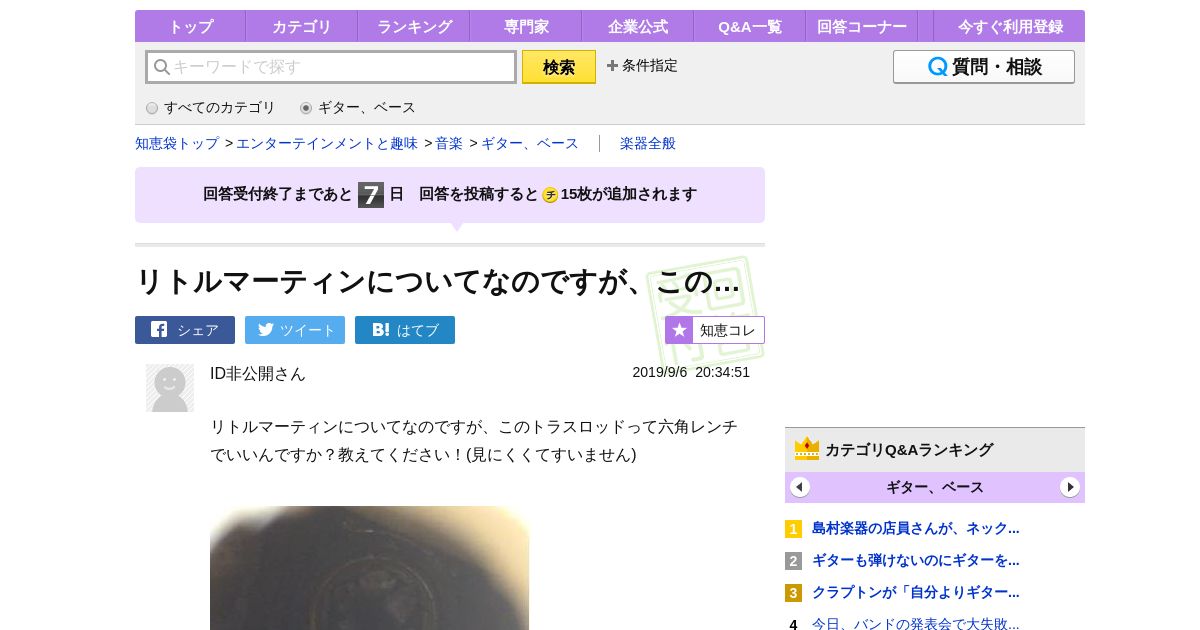Open ranking item 島村楽器の店員さんが、ネック...
Screen dimensions: 1200x630
point(916,528)
